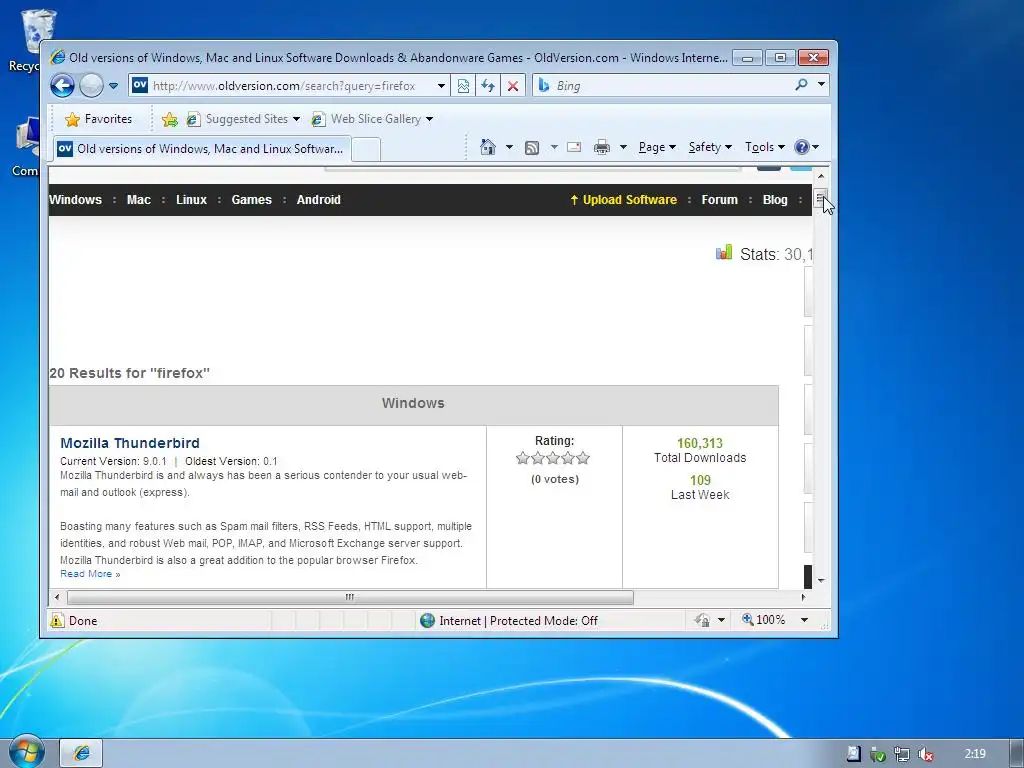Open the Mozilla Thunderbird result title
Image resolution: width=1024 pixels, height=768 pixels.
click(130, 443)
